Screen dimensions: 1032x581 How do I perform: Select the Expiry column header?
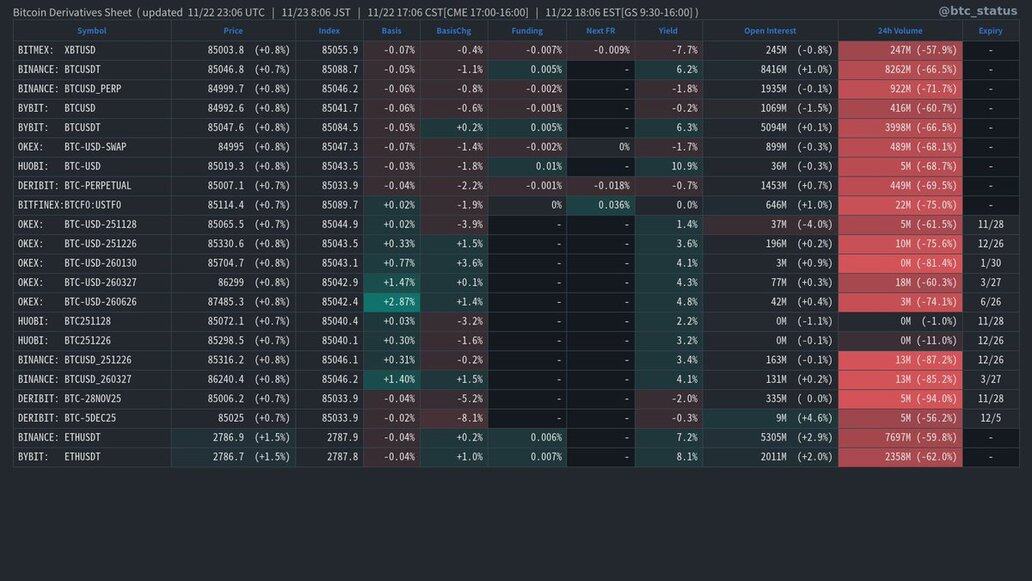pyautogui.click(x=990, y=31)
